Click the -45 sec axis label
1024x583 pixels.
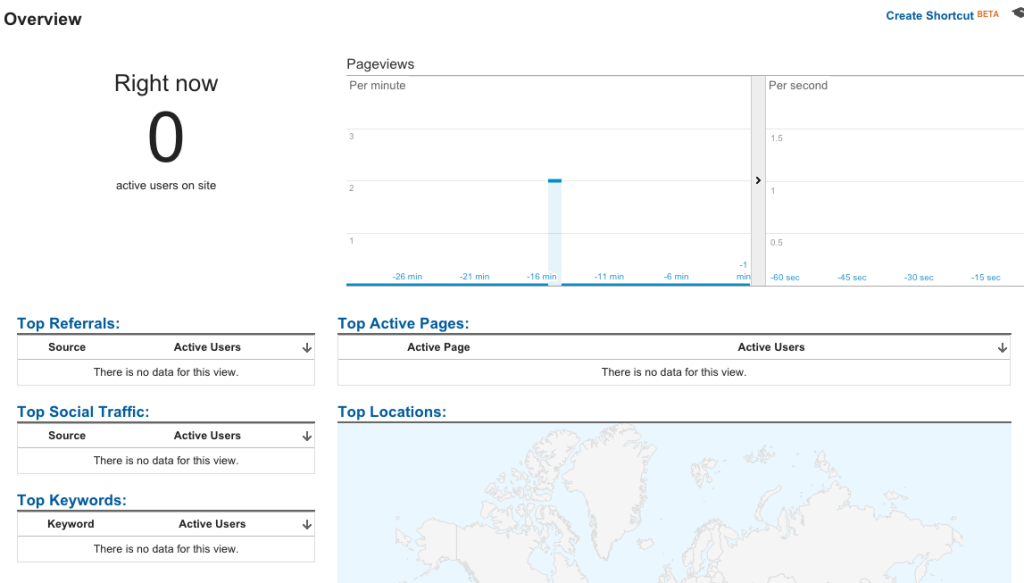point(852,277)
